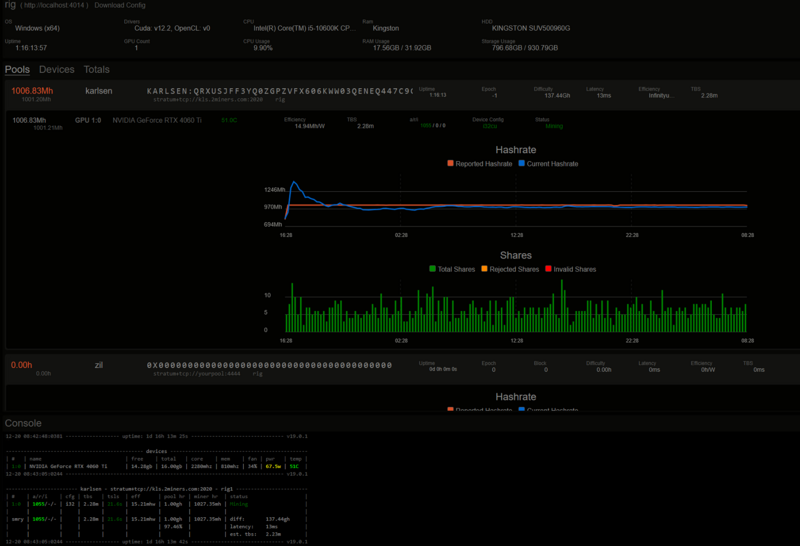The image size is (800, 546).
Task: Click the system Uptime 1:16:13:57 value
Action: pos(31,48)
